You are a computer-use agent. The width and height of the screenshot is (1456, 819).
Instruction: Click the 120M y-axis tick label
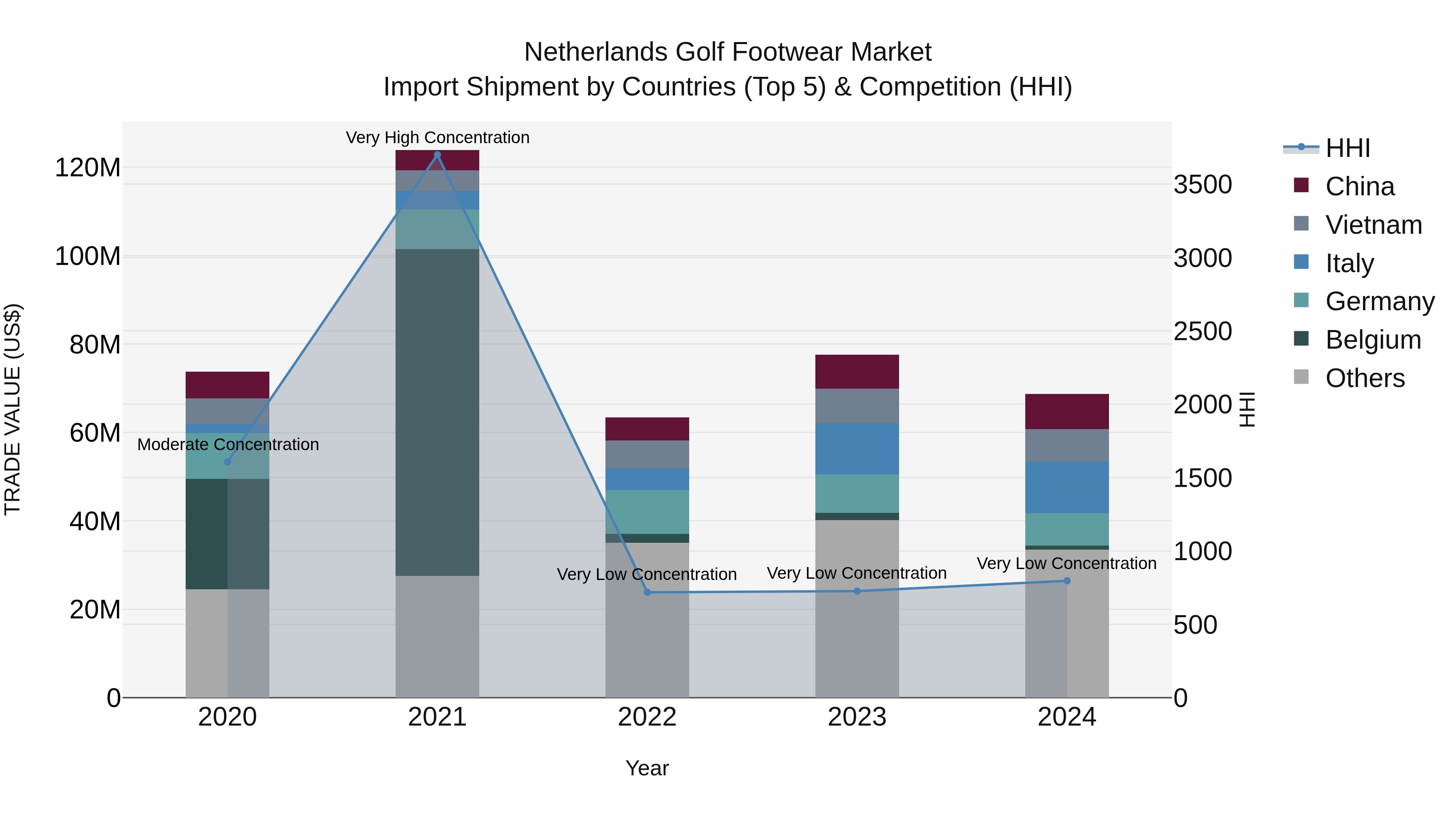(88, 168)
